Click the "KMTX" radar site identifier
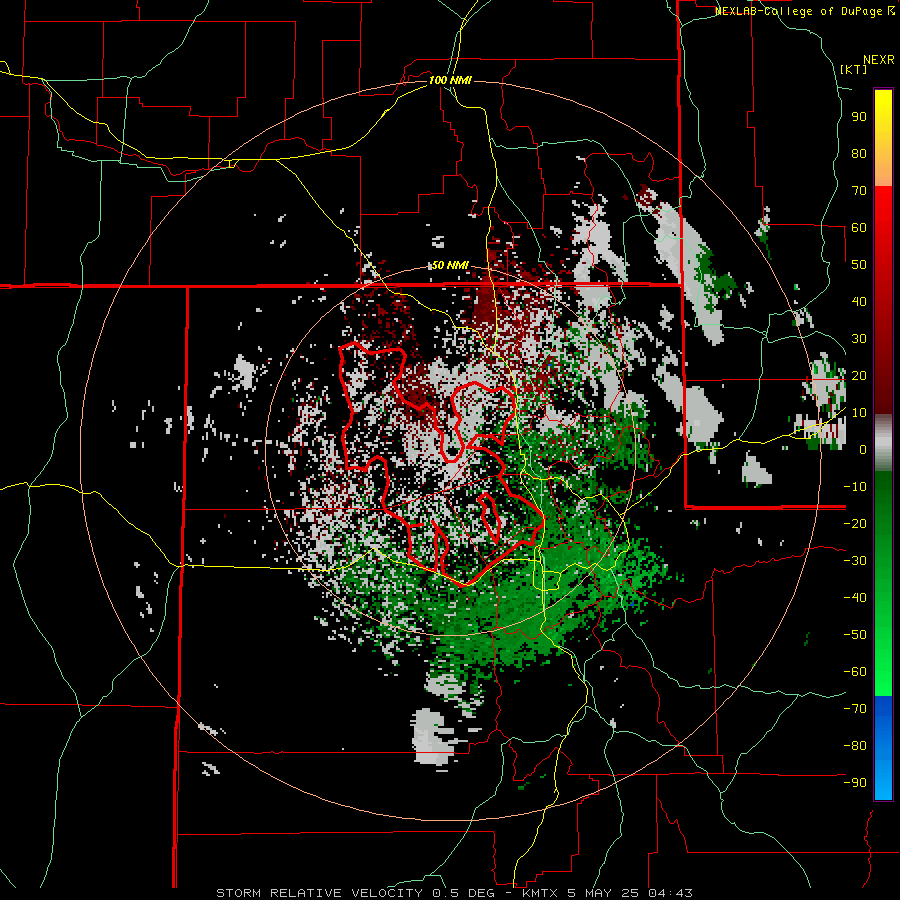This screenshot has height=900, width=900. 542,893
